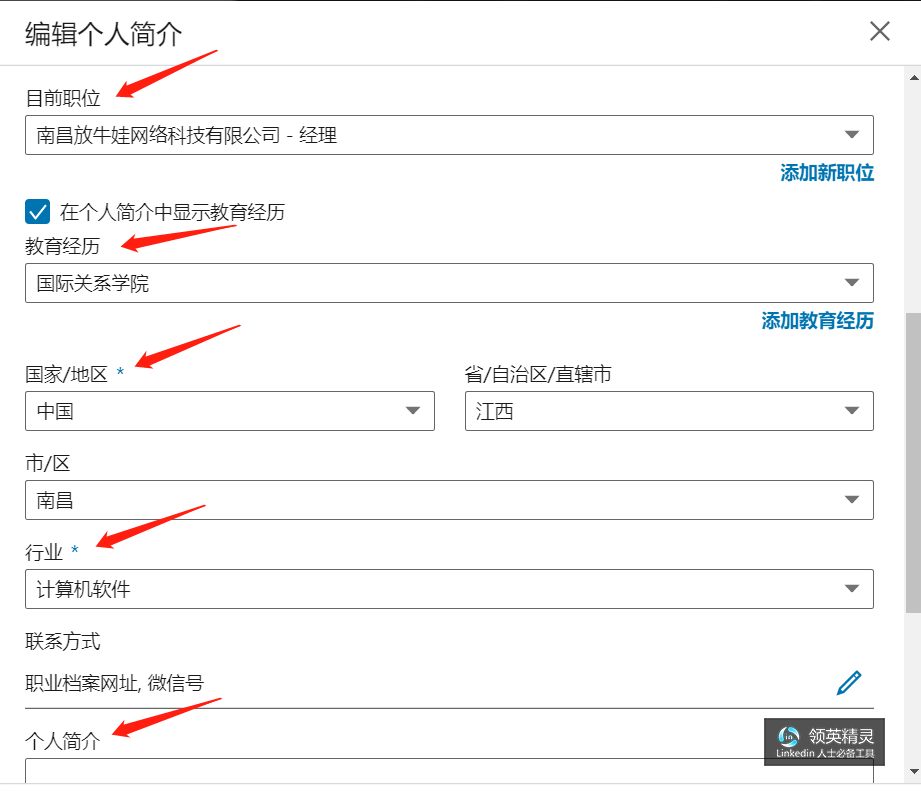Open the 省/自治区/直辖市 dropdown showing 江西
Image resolution: width=921 pixels, height=791 pixels.
pyautogui.click(x=668, y=411)
